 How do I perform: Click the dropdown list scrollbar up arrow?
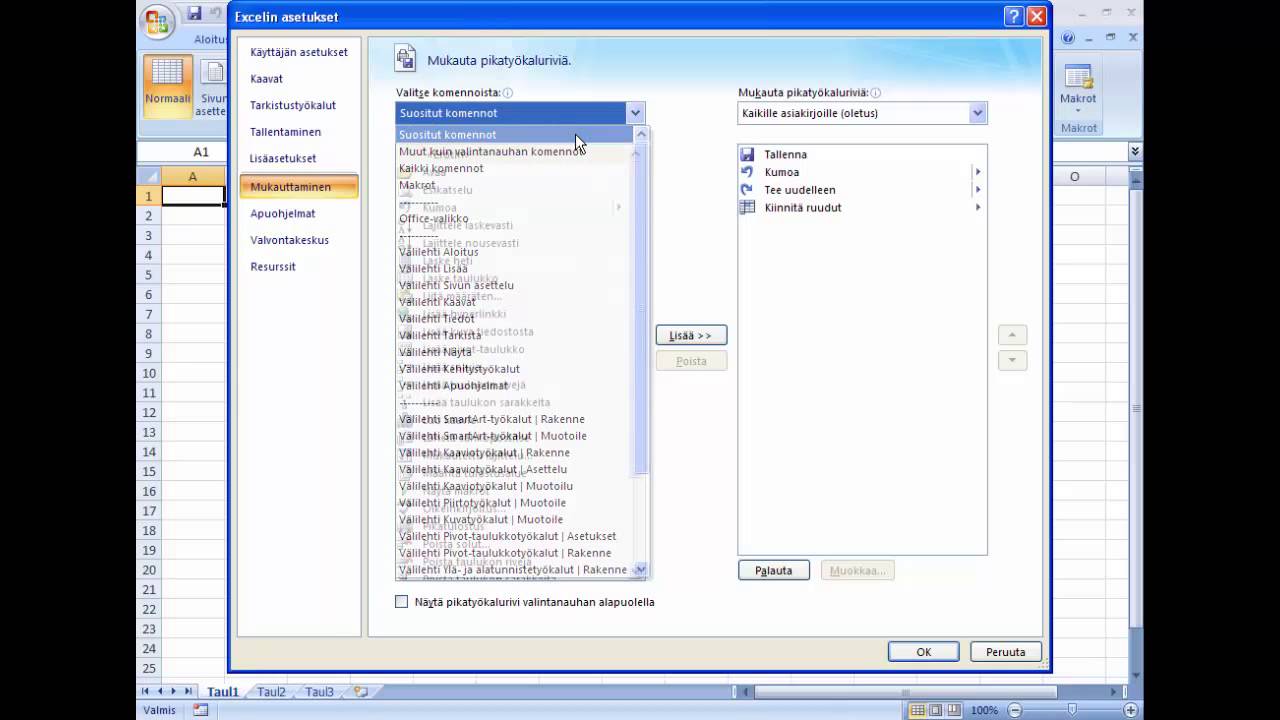641,134
